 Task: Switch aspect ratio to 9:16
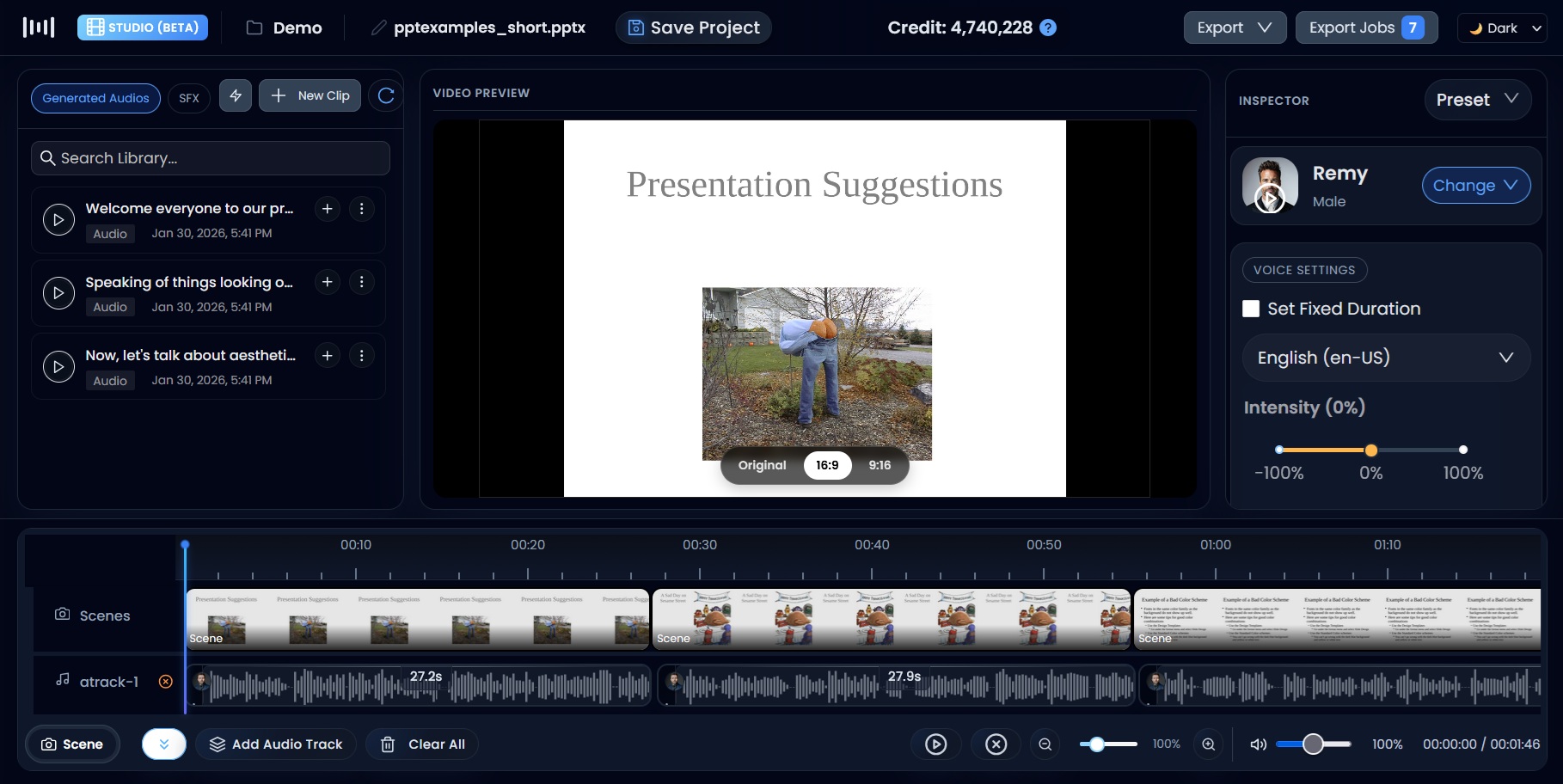tap(879, 465)
